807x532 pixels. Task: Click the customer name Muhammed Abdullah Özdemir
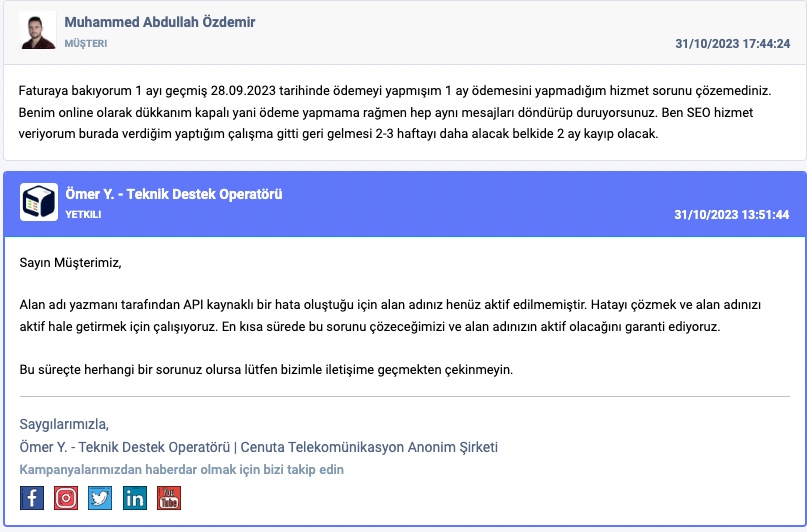160,22
